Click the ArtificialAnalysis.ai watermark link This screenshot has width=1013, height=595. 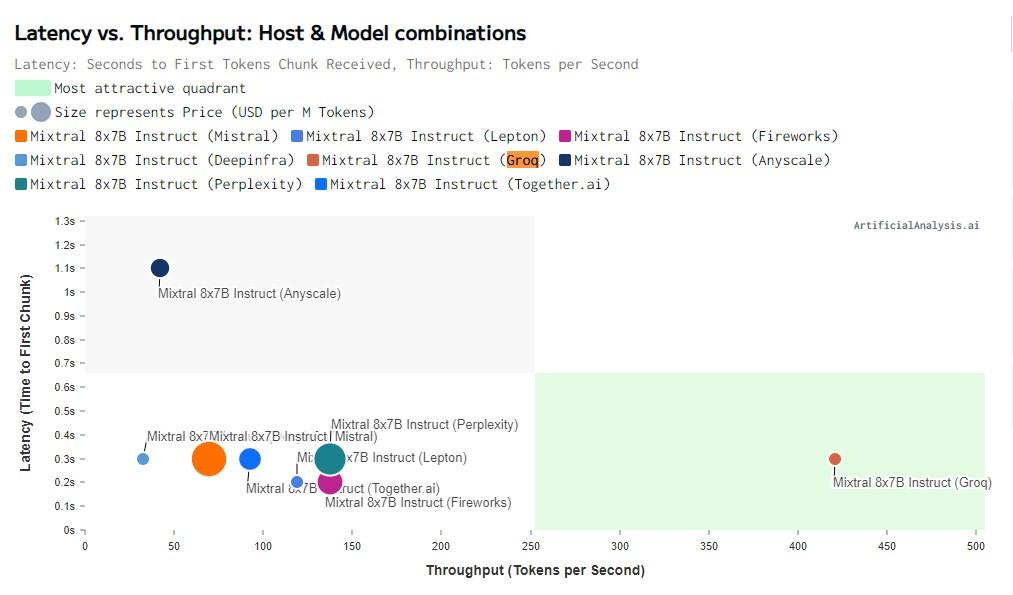[916, 226]
